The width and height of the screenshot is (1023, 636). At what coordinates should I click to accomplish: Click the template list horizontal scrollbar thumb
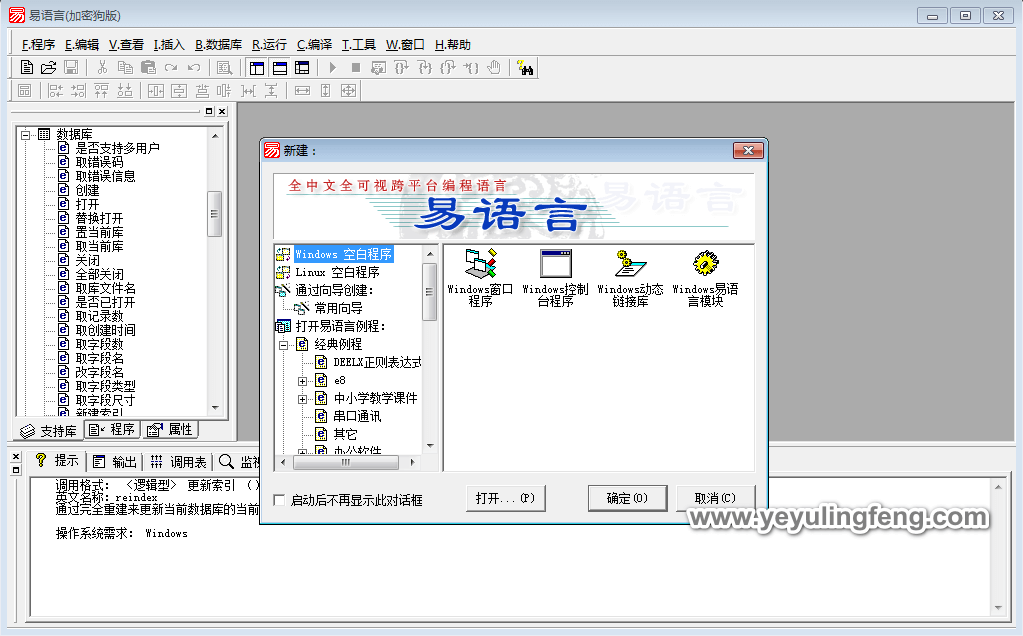point(346,462)
